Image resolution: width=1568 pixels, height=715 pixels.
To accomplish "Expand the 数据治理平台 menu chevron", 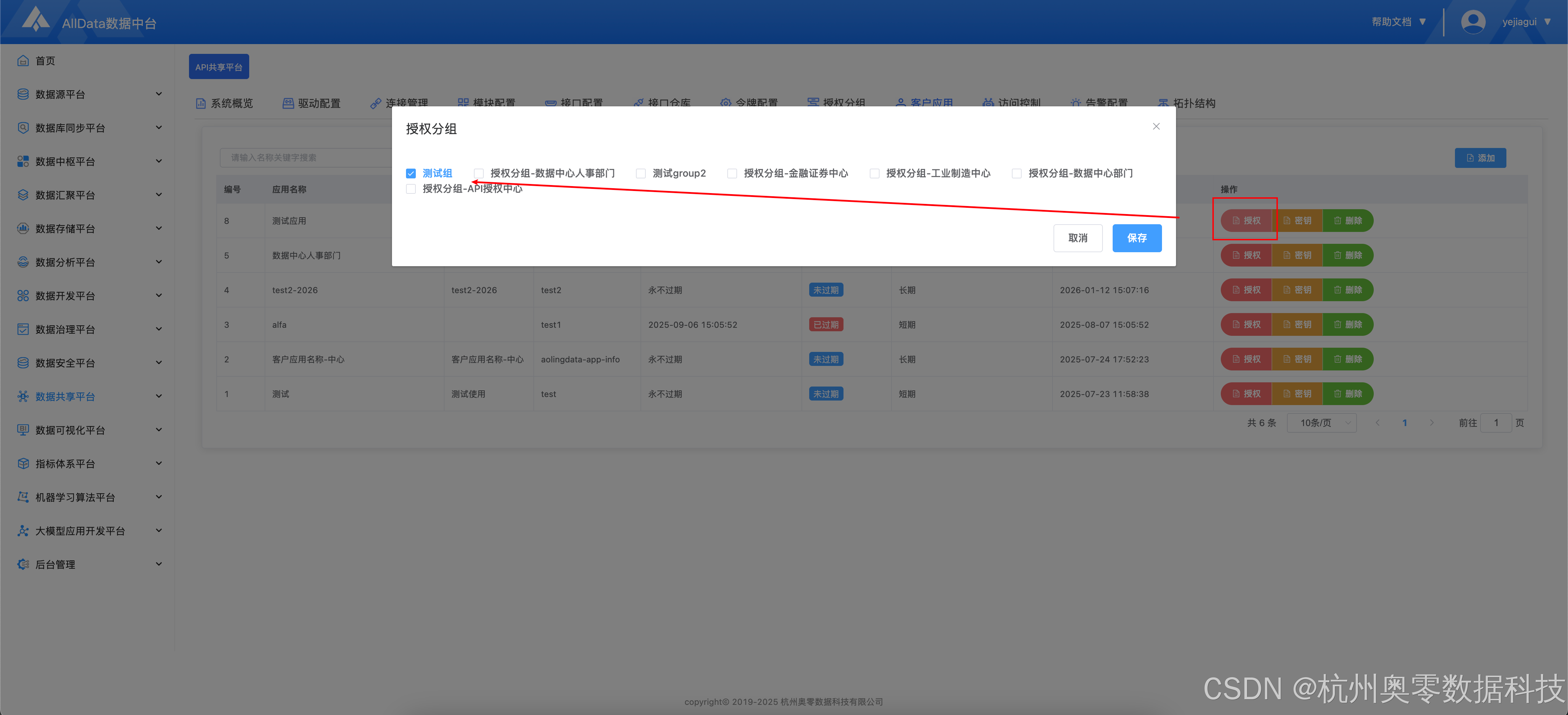I will pos(159,329).
